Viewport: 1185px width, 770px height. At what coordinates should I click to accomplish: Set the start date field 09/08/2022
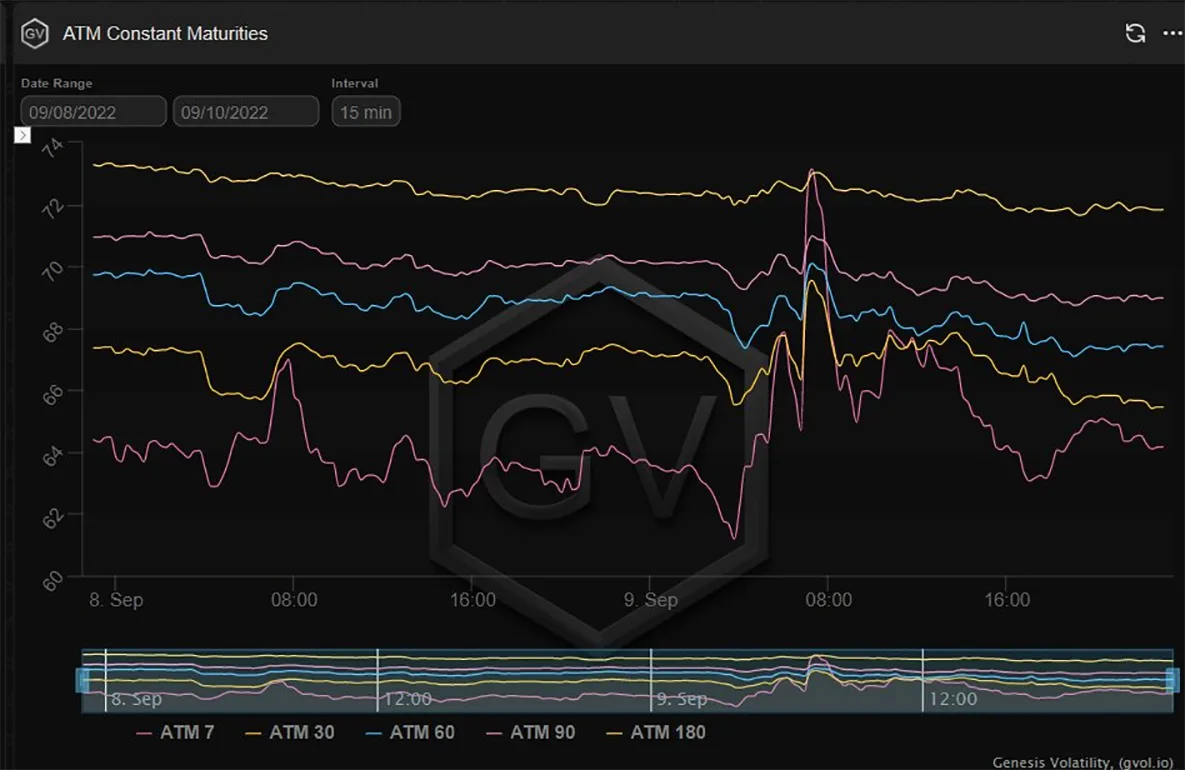[x=94, y=112]
